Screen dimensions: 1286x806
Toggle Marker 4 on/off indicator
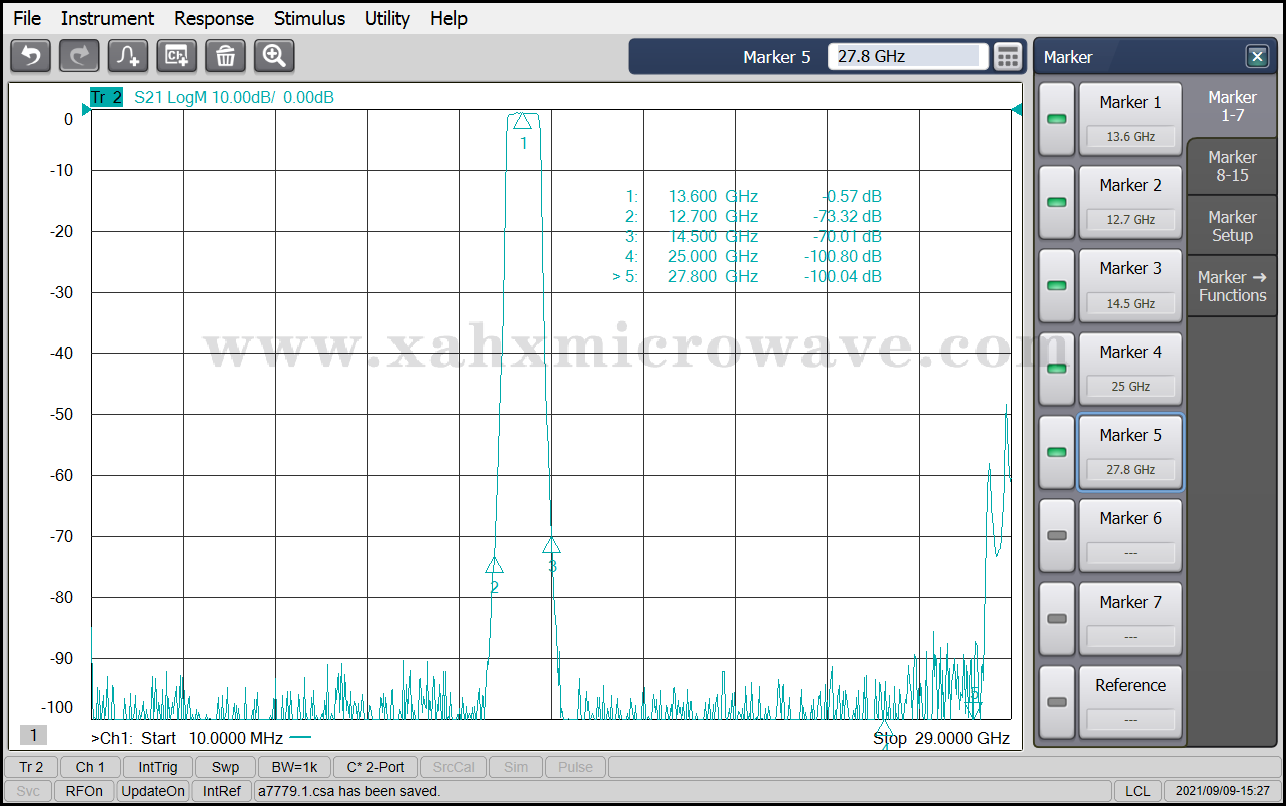[x=1057, y=369]
